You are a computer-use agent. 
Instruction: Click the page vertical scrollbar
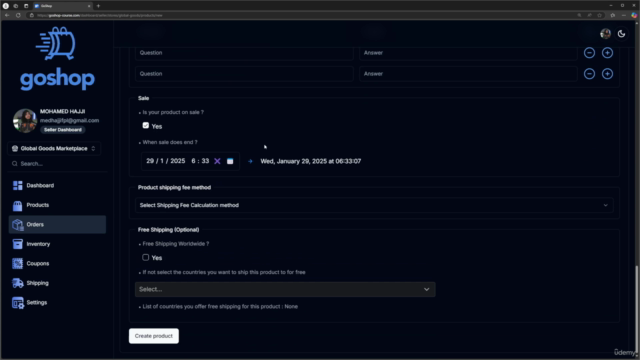pyautogui.click(x=637, y=310)
